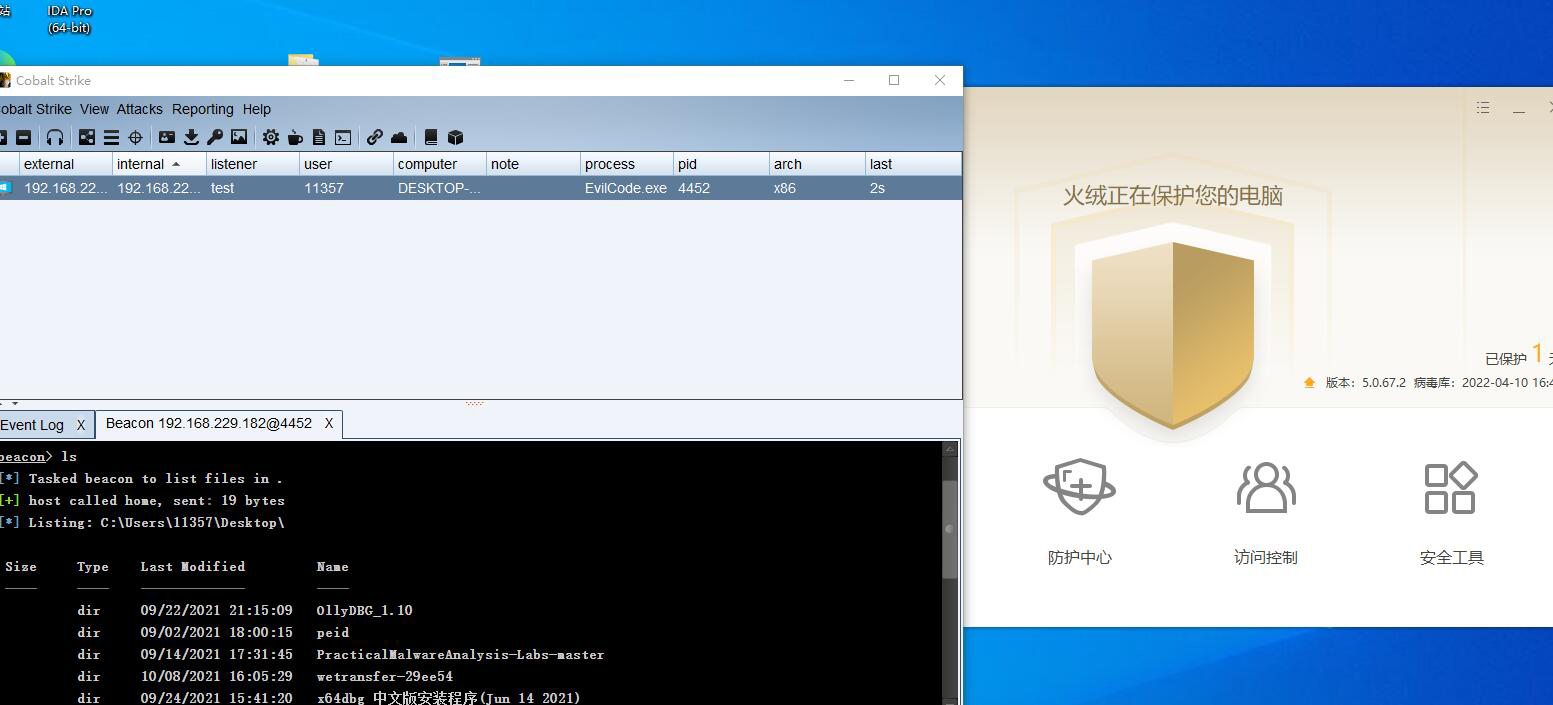Open the Listeners manager headphones icon
This screenshot has height=705, width=1553.
(x=54, y=137)
